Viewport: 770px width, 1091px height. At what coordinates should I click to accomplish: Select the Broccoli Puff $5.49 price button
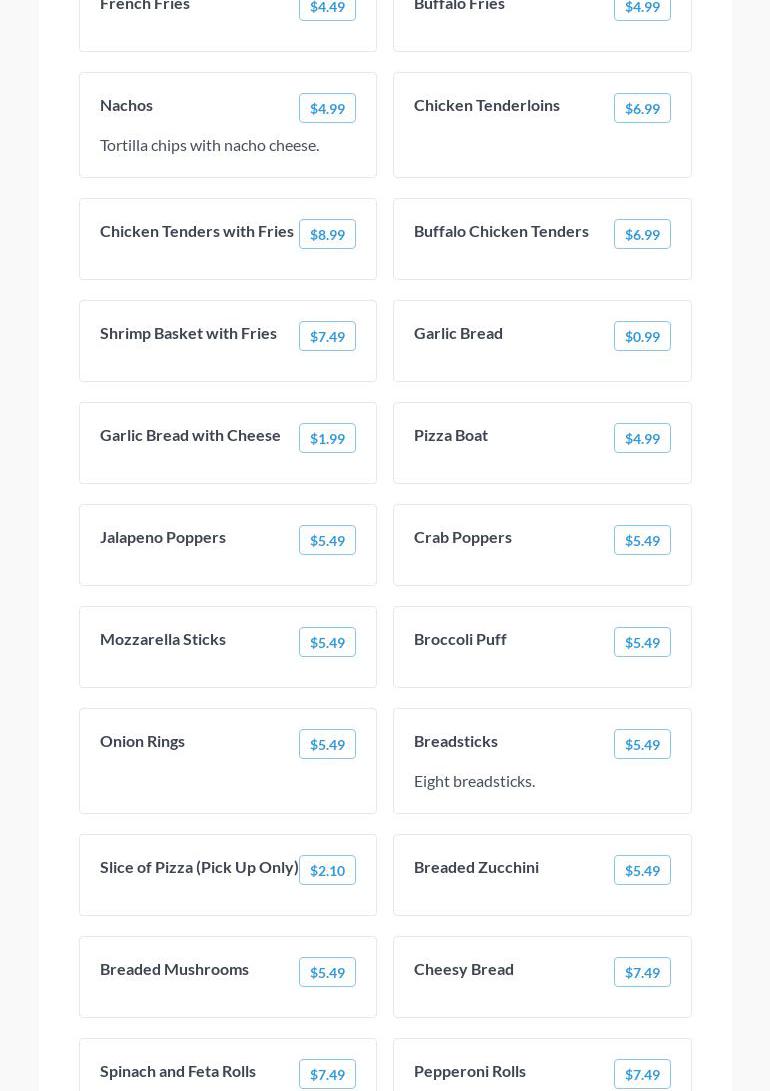click(x=642, y=642)
